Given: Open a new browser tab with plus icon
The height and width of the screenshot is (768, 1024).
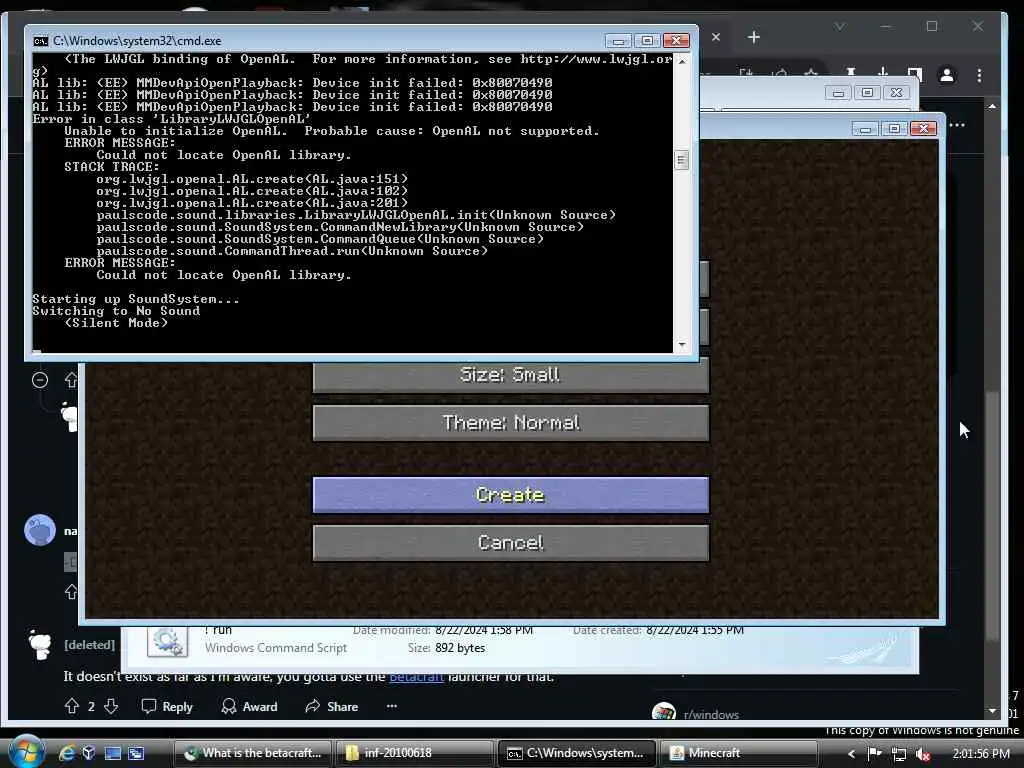Looking at the screenshot, I should tap(754, 37).
